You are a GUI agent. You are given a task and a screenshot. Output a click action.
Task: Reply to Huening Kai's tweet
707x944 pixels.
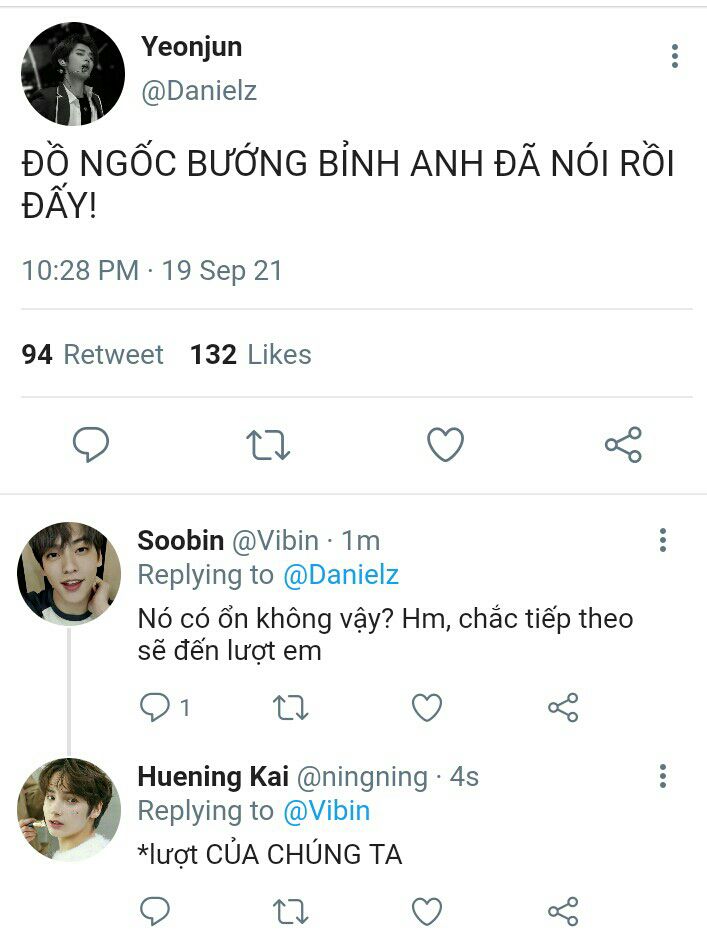click(155, 911)
